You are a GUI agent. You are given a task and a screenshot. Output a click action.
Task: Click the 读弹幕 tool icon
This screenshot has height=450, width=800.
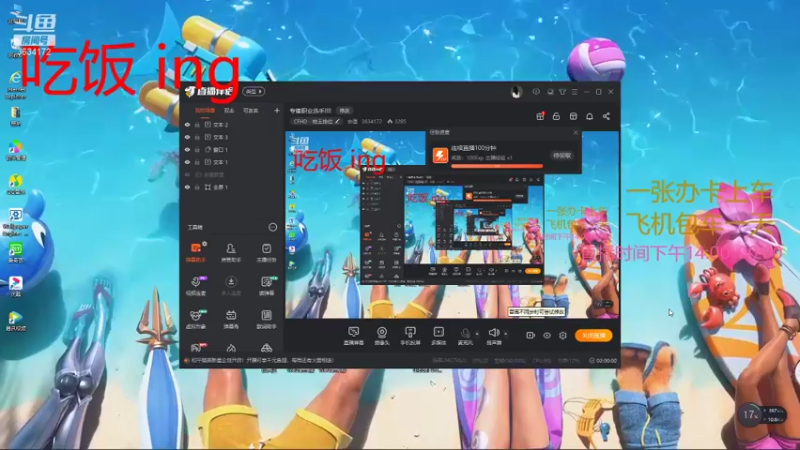point(266,286)
